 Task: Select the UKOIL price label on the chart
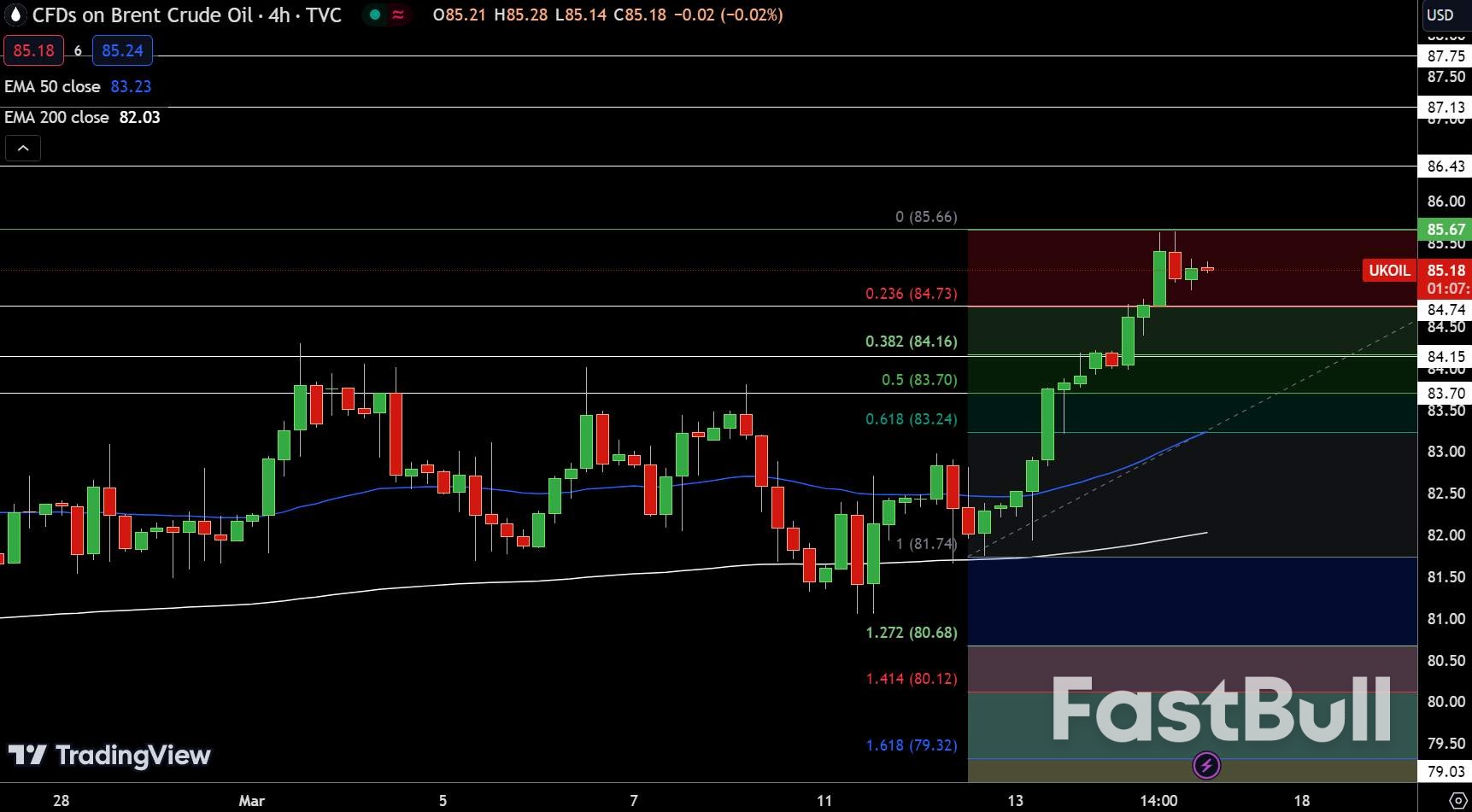pyautogui.click(x=1389, y=271)
